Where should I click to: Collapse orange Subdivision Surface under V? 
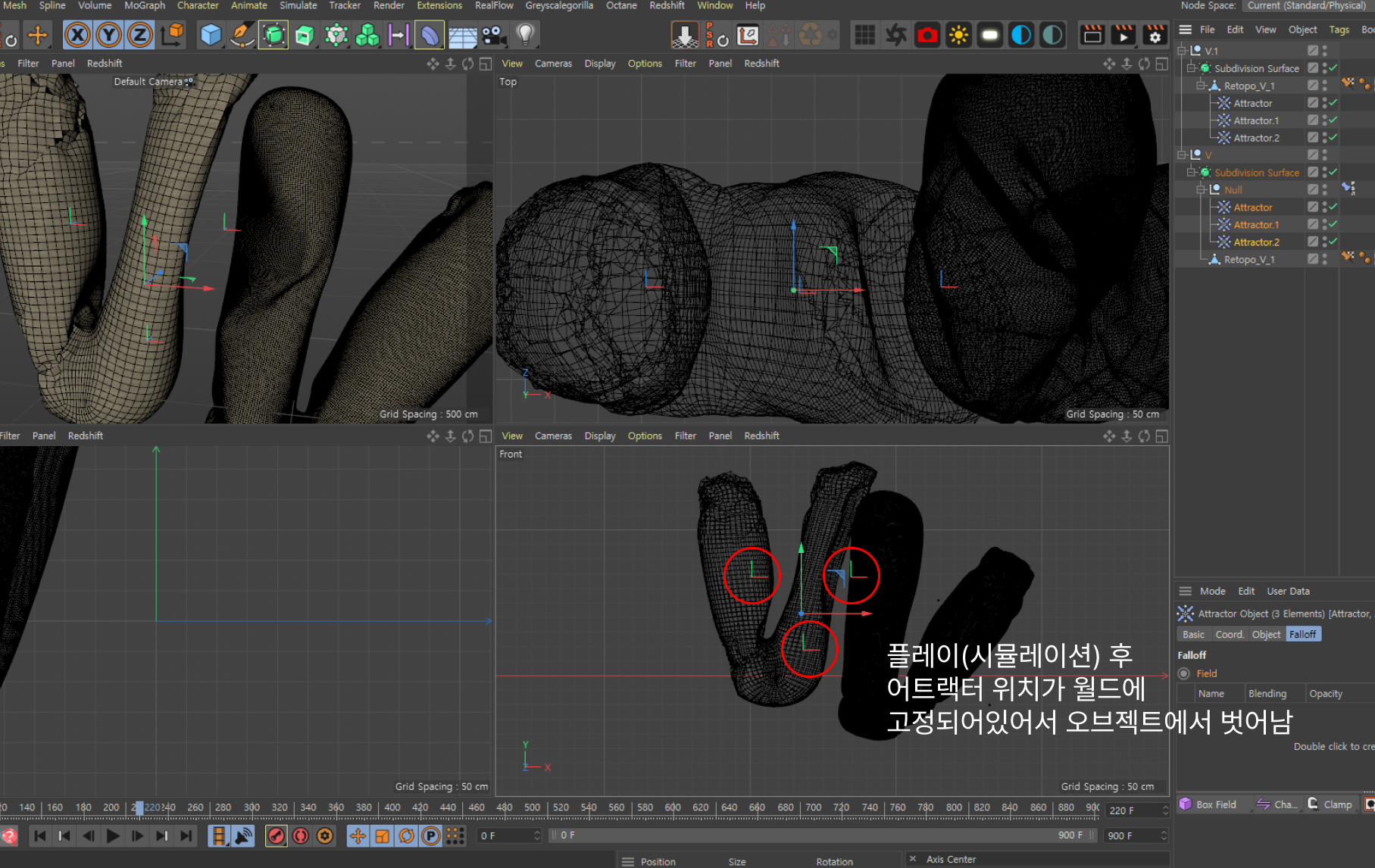pos(1192,173)
